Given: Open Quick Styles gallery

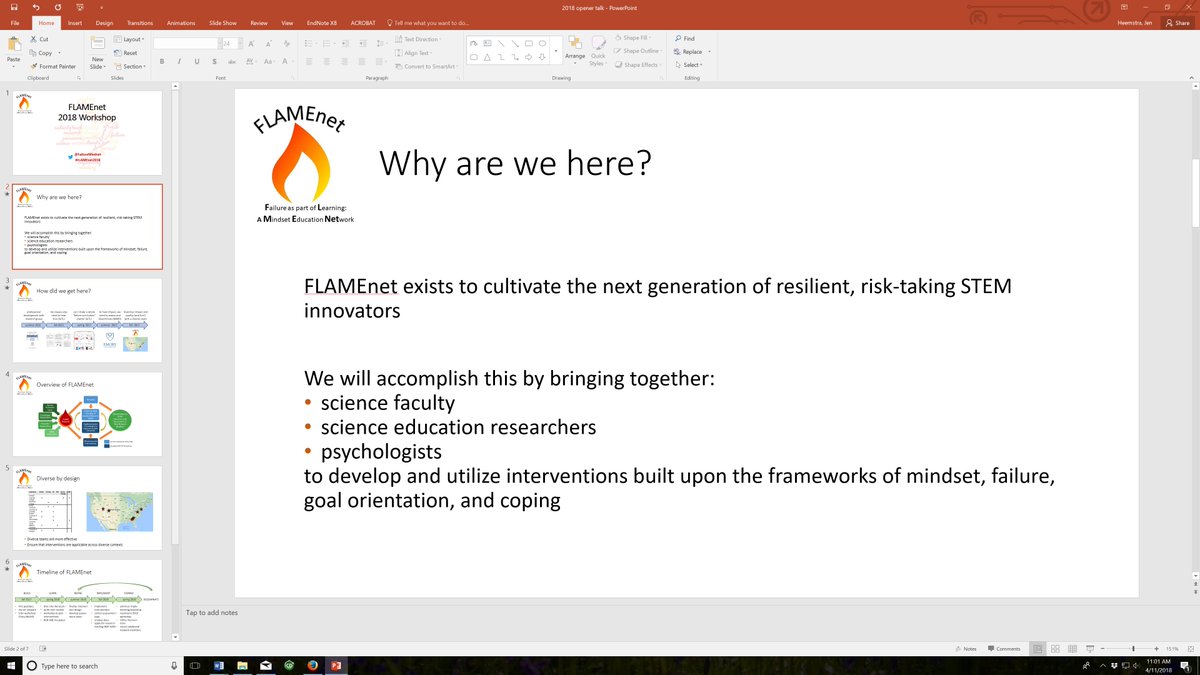Looking at the screenshot, I should pyautogui.click(x=597, y=50).
